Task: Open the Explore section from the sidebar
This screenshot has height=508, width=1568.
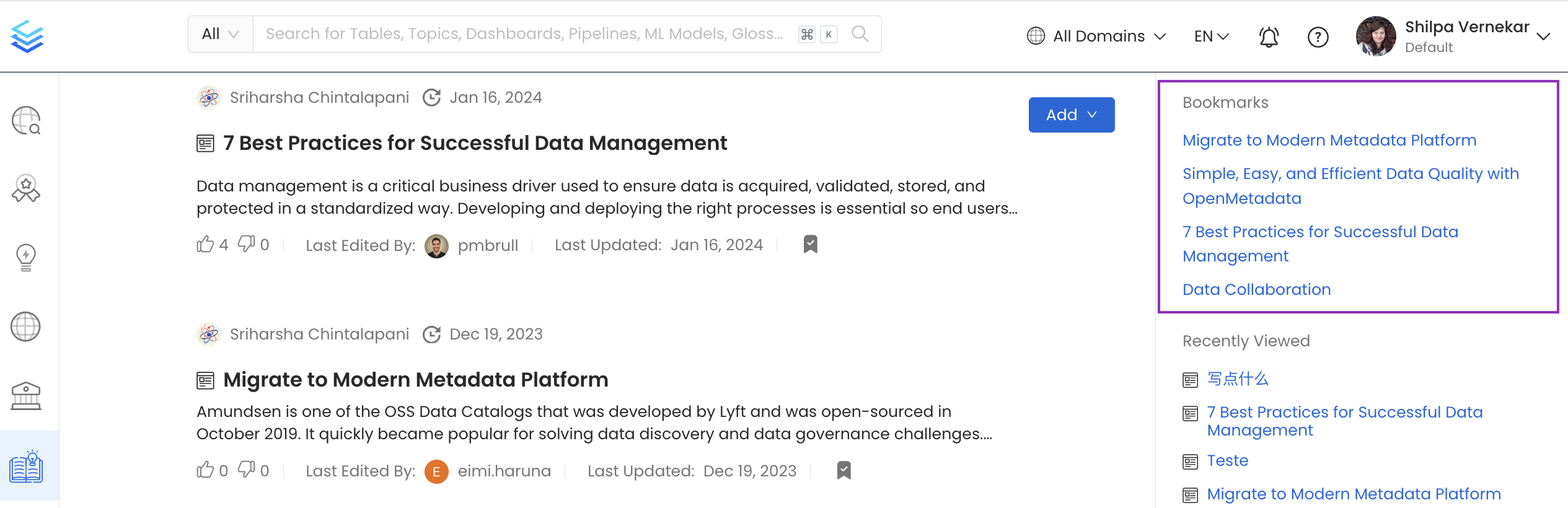Action: click(x=26, y=121)
